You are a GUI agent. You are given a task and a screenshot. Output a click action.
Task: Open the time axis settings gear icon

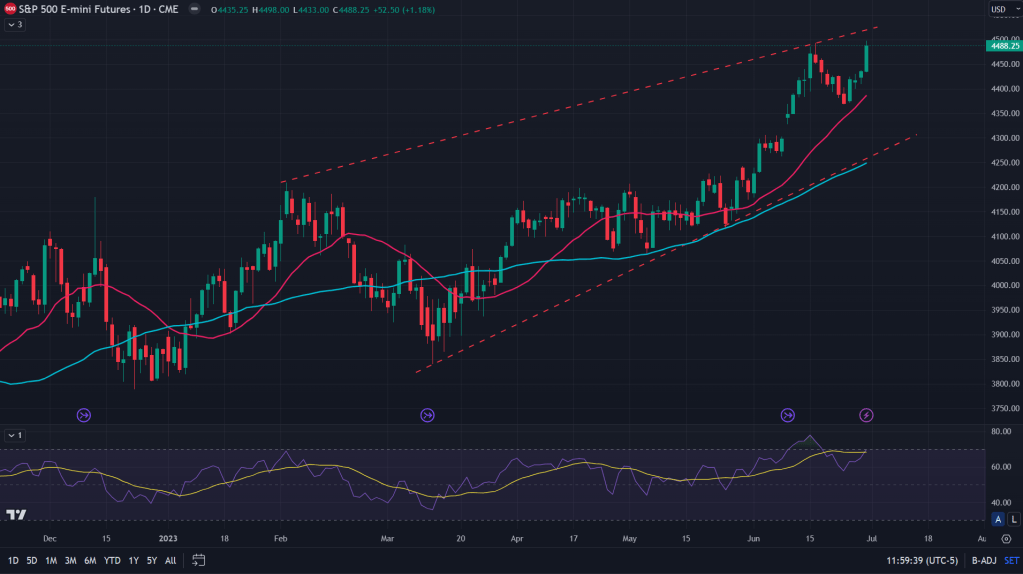point(1008,537)
